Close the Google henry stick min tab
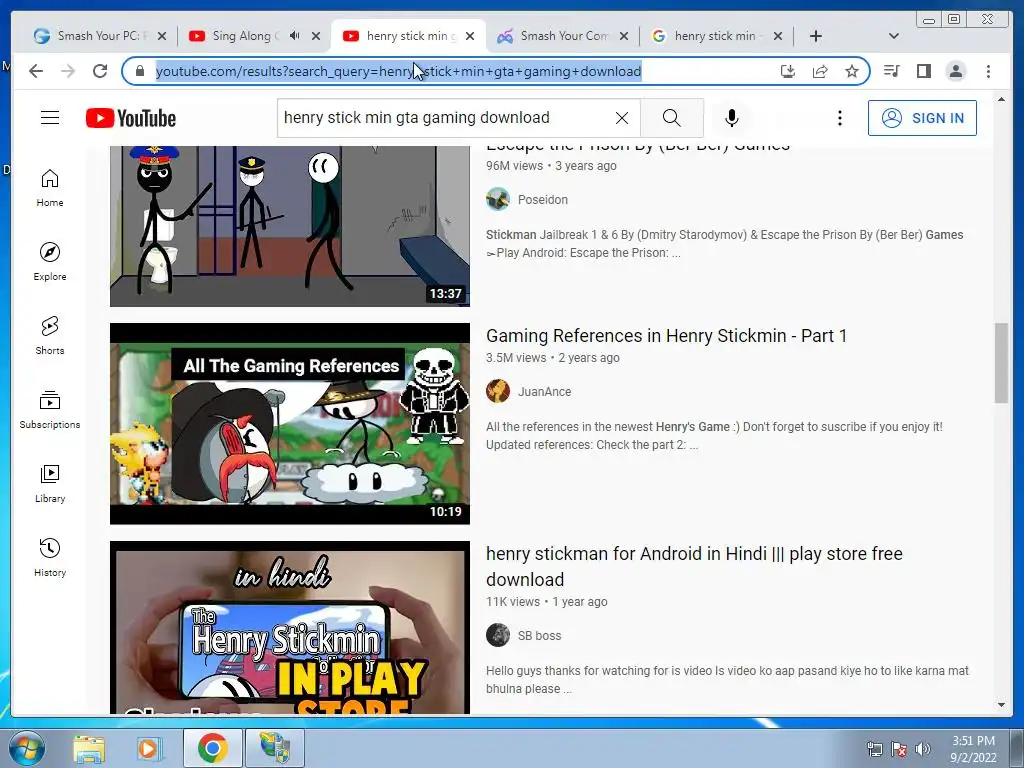The height and width of the screenshot is (768, 1024). tap(778, 36)
